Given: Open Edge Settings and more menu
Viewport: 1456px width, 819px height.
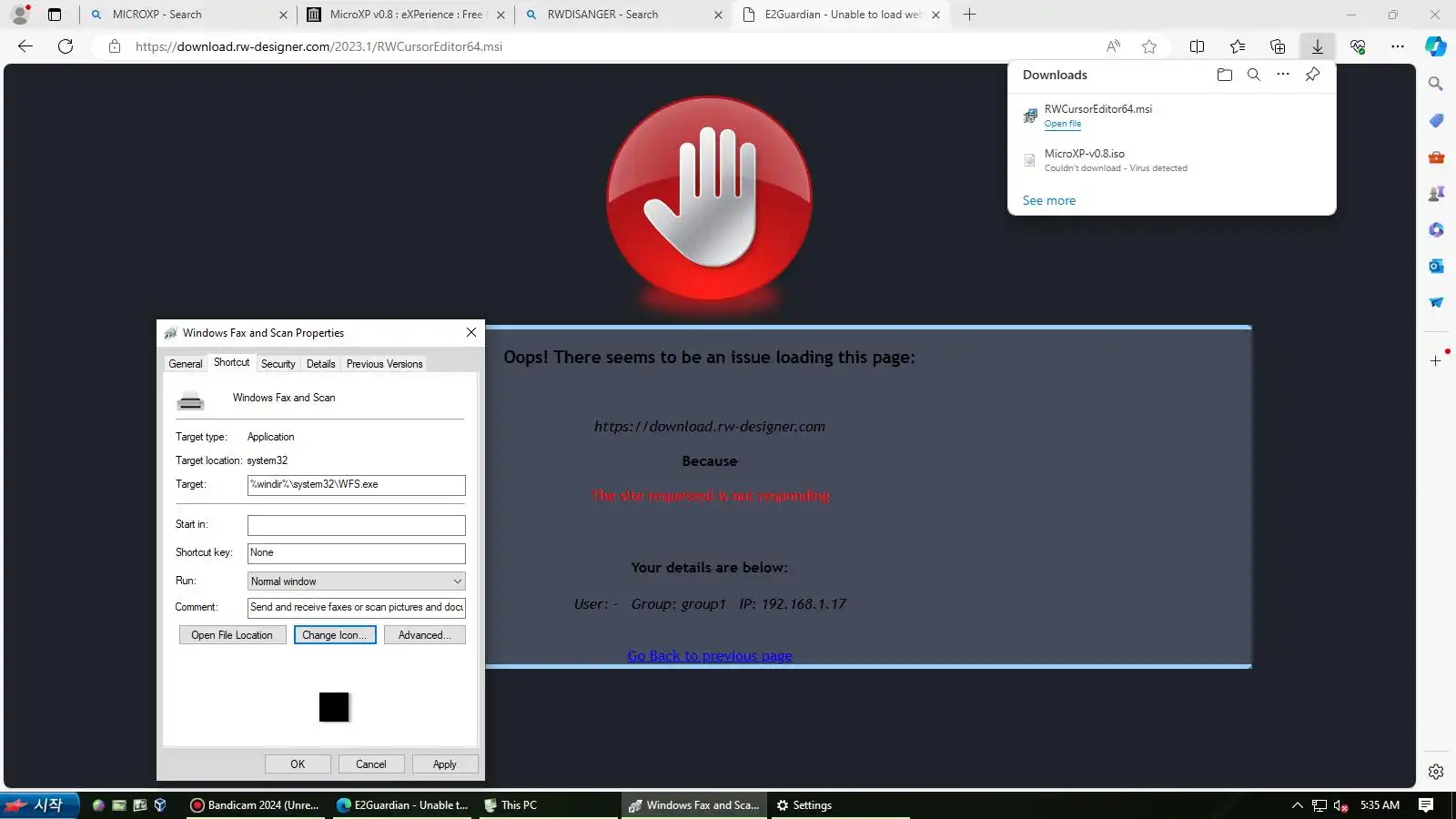Looking at the screenshot, I should point(1398,46).
